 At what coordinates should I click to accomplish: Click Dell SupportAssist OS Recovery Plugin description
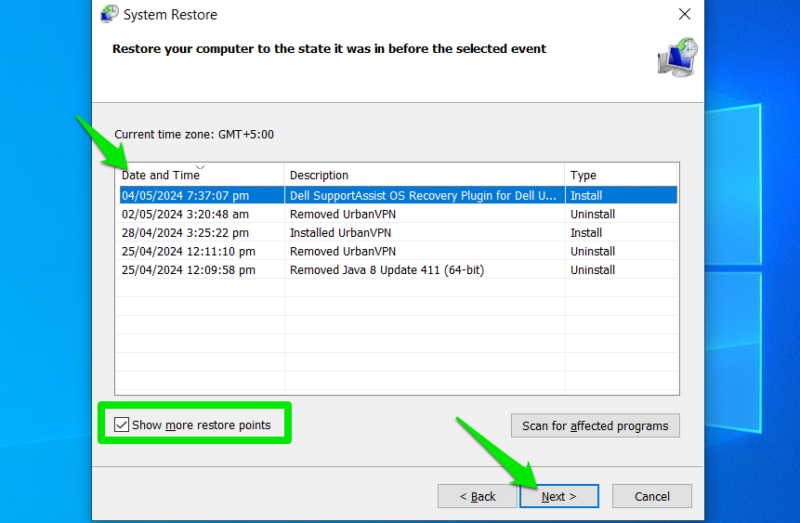point(423,195)
